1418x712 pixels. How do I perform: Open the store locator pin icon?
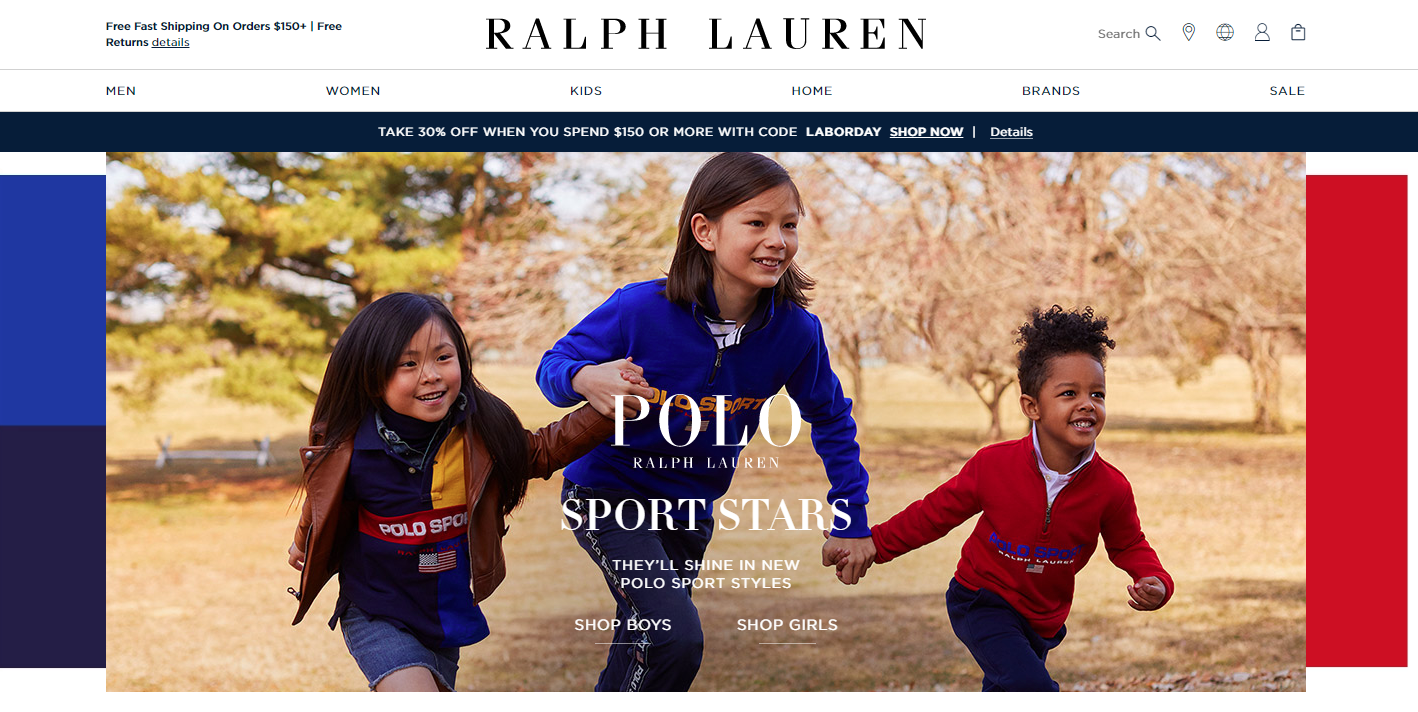tap(1188, 33)
